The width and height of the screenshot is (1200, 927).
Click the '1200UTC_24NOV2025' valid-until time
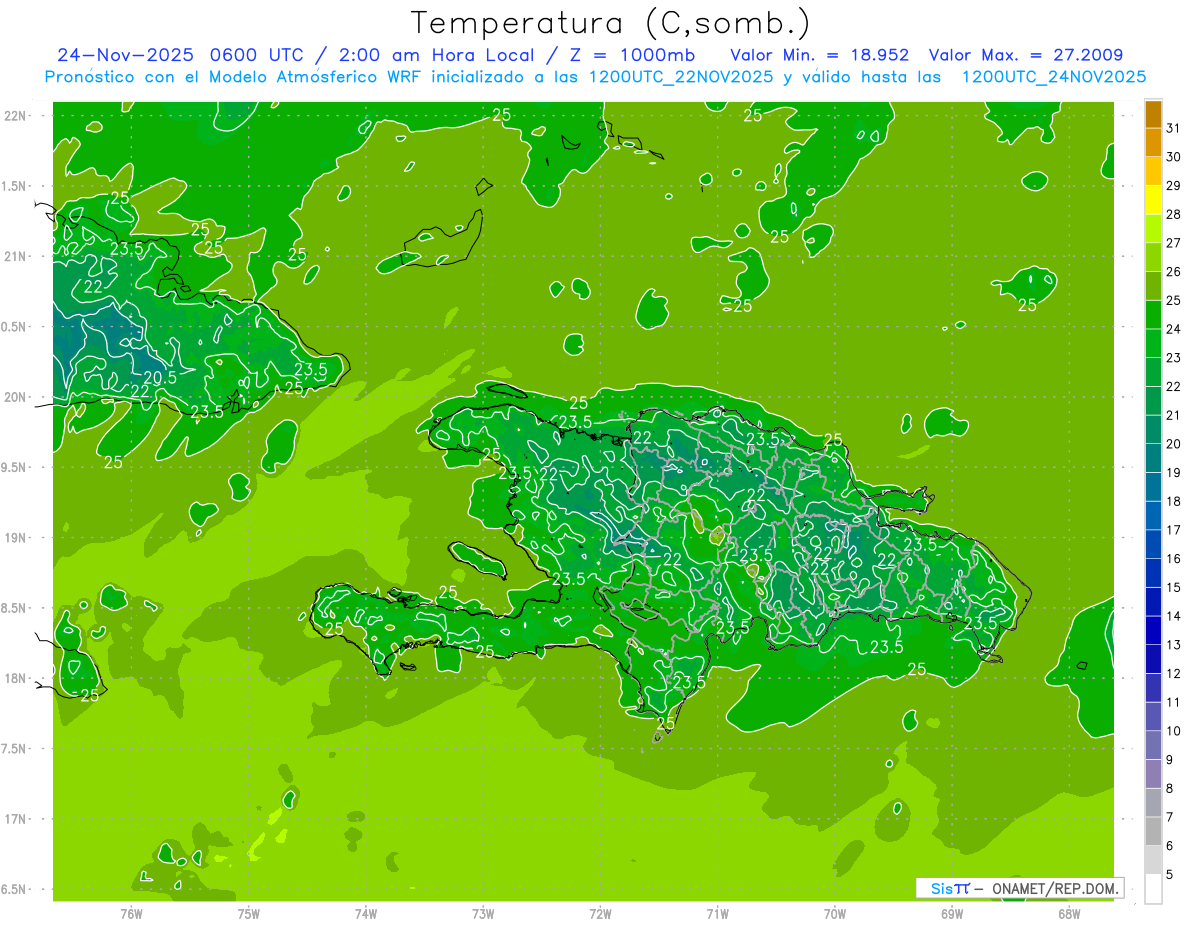(1053, 77)
